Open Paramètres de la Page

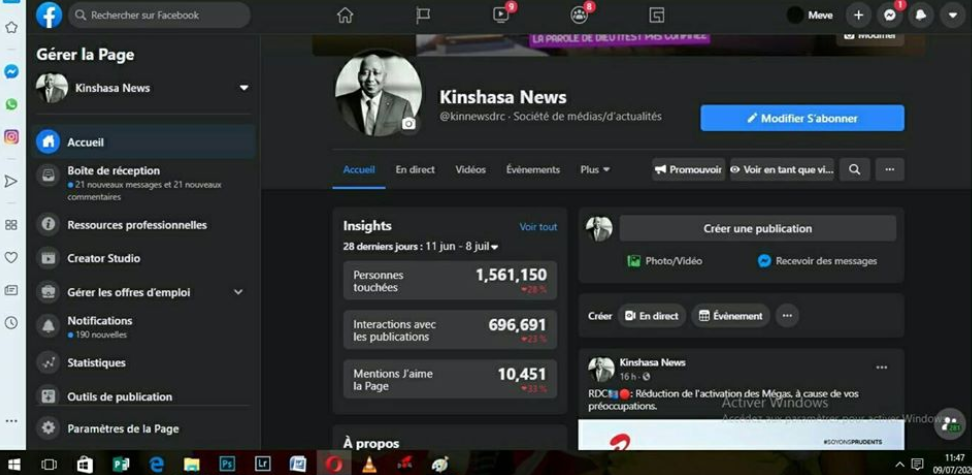pyautogui.click(x=143, y=428)
